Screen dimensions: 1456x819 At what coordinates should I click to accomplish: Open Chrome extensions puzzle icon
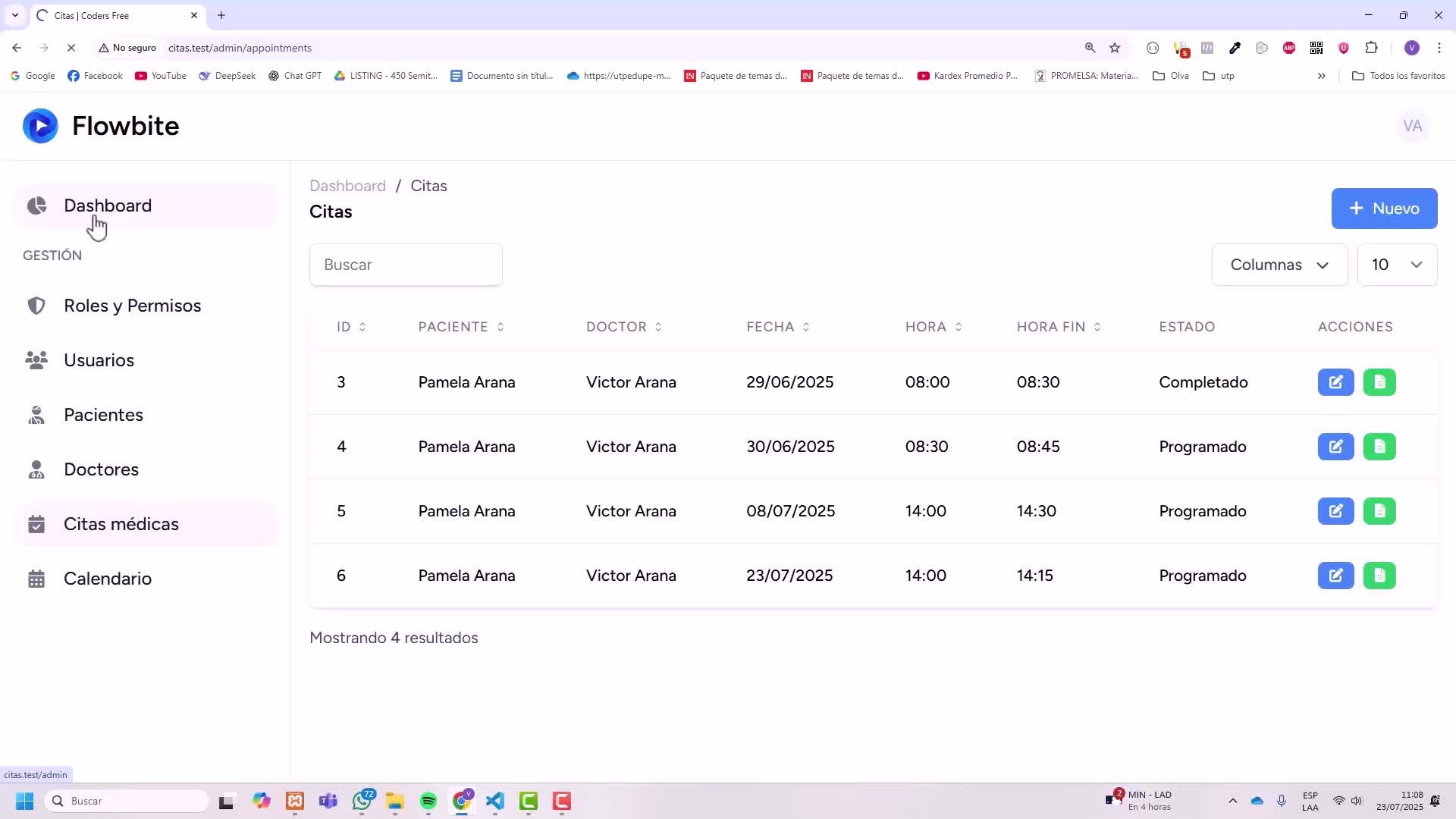coord(1371,48)
